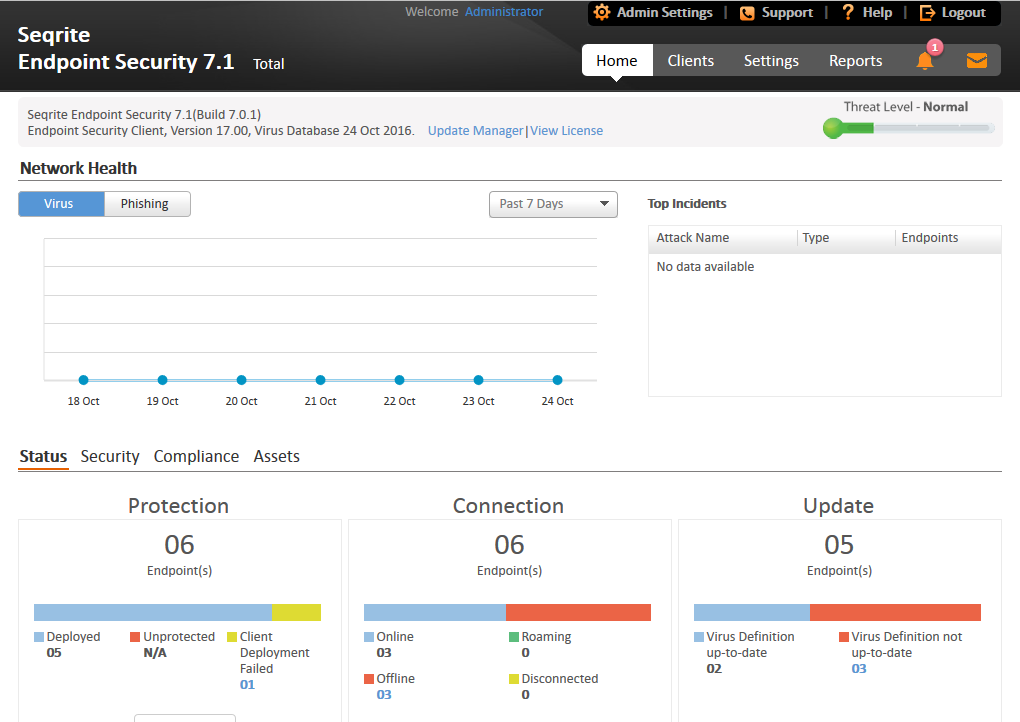The height and width of the screenshot is (722, 1020).
Task: Click the "Top Incidents" heading
Action: [x=687, y=204]
